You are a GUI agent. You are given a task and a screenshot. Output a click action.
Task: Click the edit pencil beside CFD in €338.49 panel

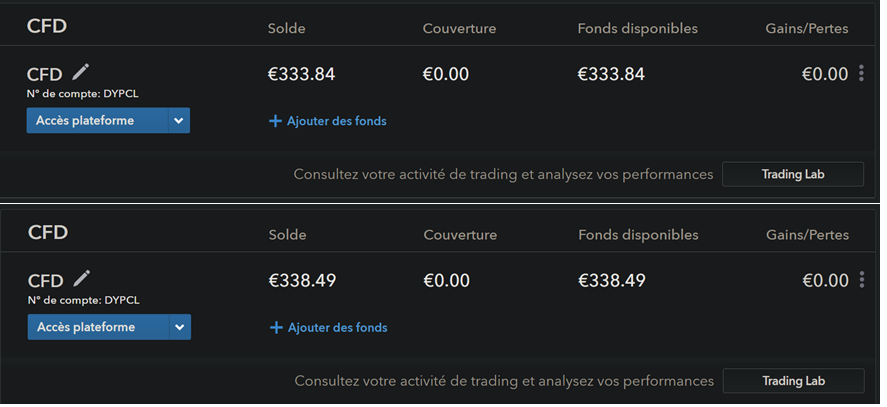point(82,277)
